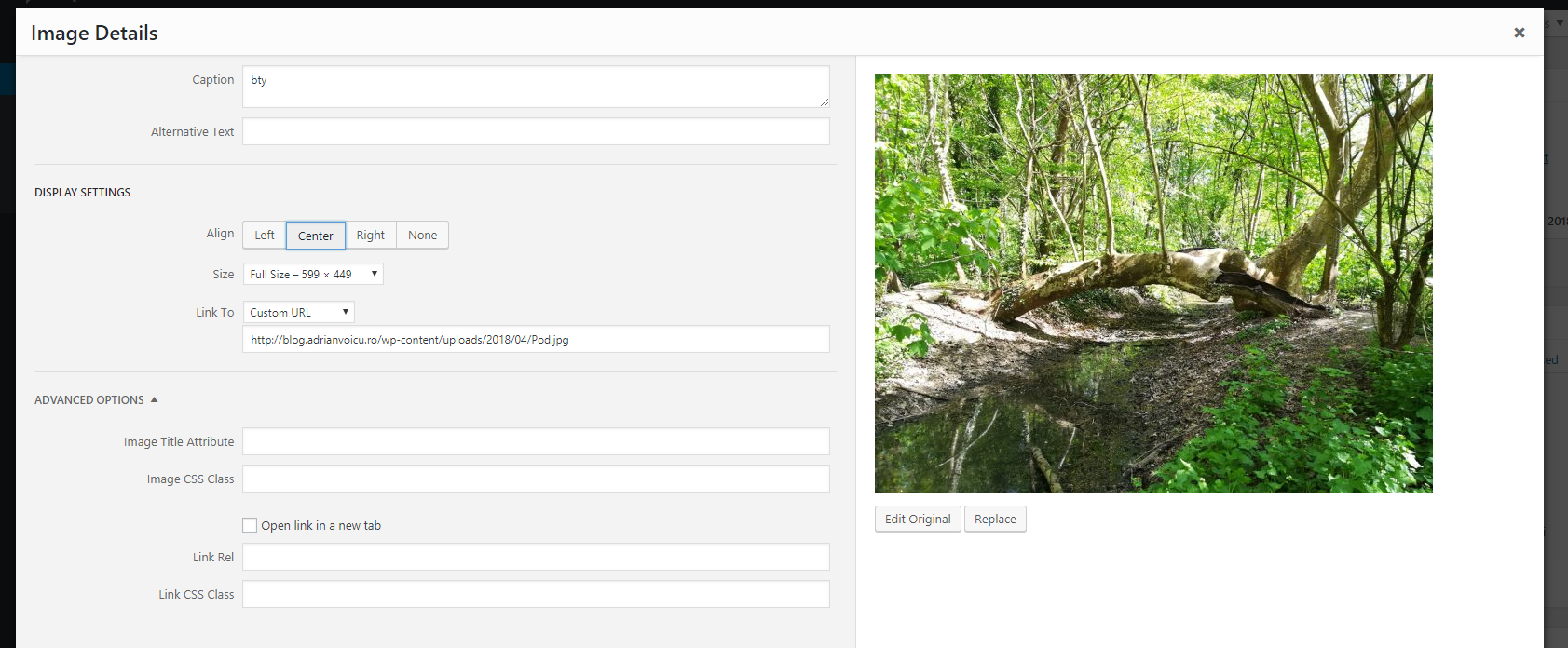Focus the Caption text area
1568x648 pixels.
536,87
